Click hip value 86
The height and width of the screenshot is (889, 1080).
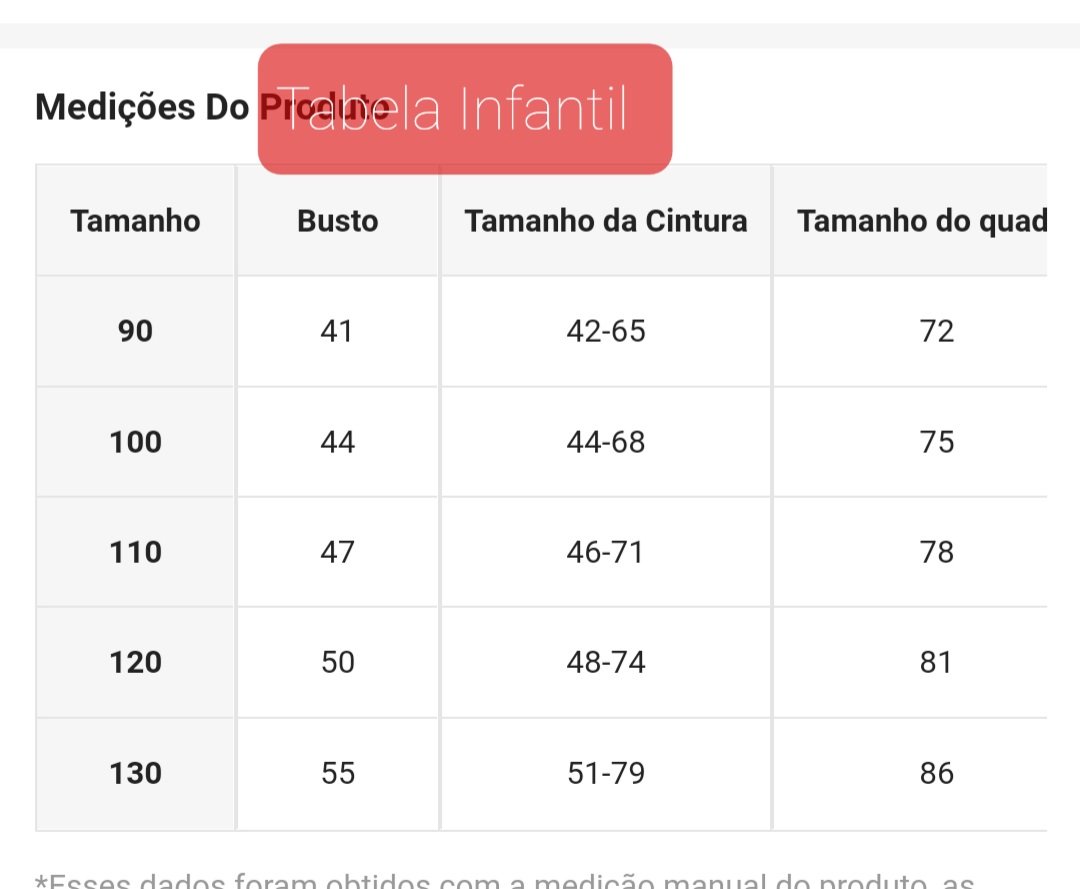coord(937,773)
